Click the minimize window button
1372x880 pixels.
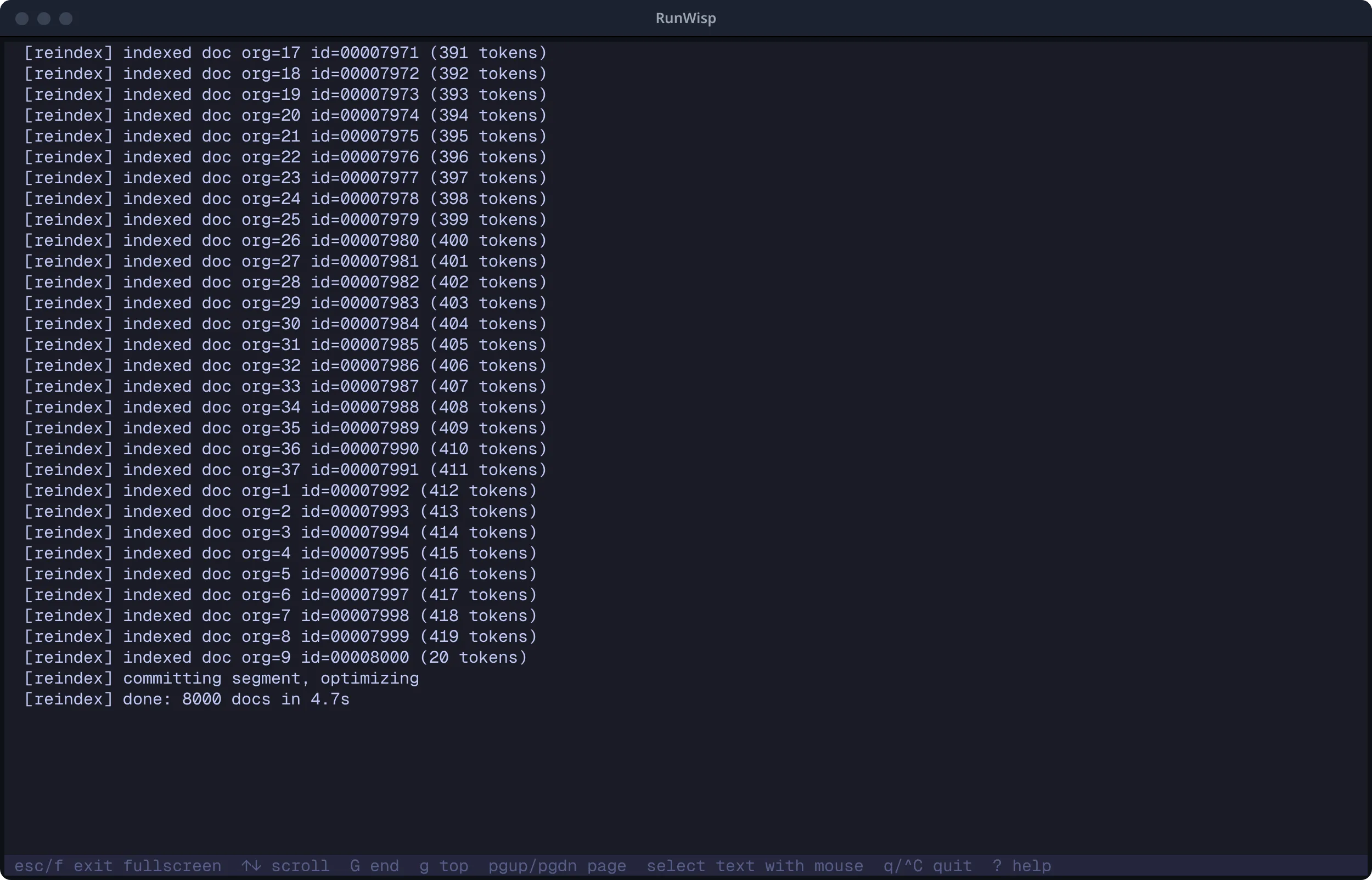[44, 19]
